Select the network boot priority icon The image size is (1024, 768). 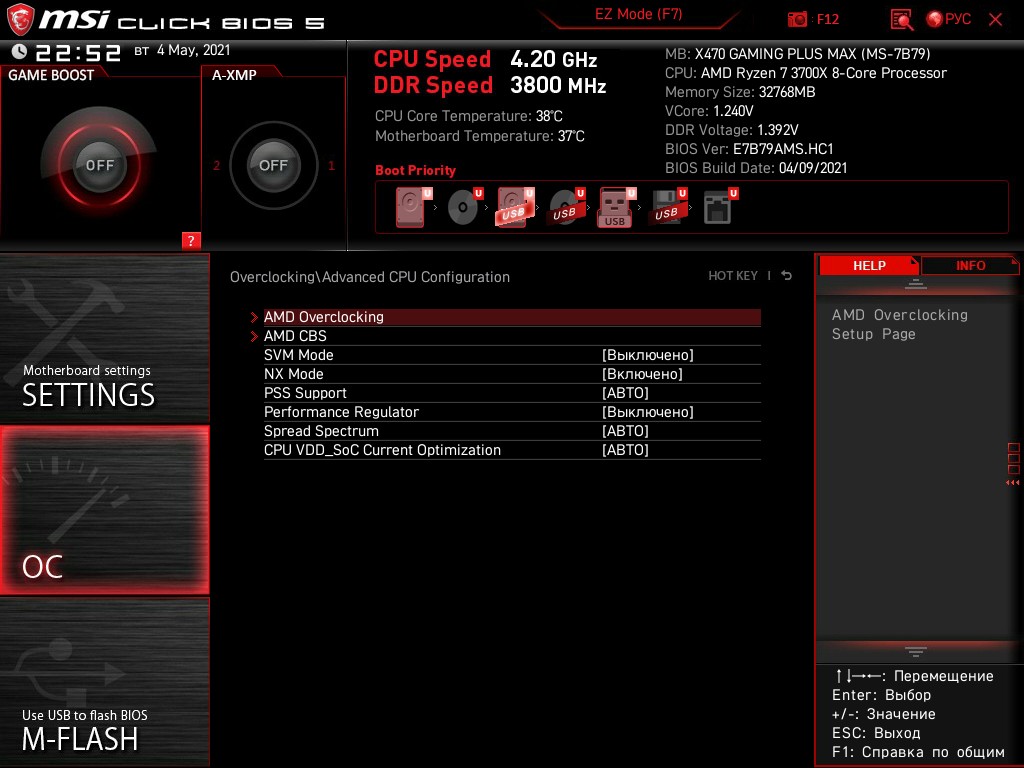pyautogui.click(x=720, y=207)
